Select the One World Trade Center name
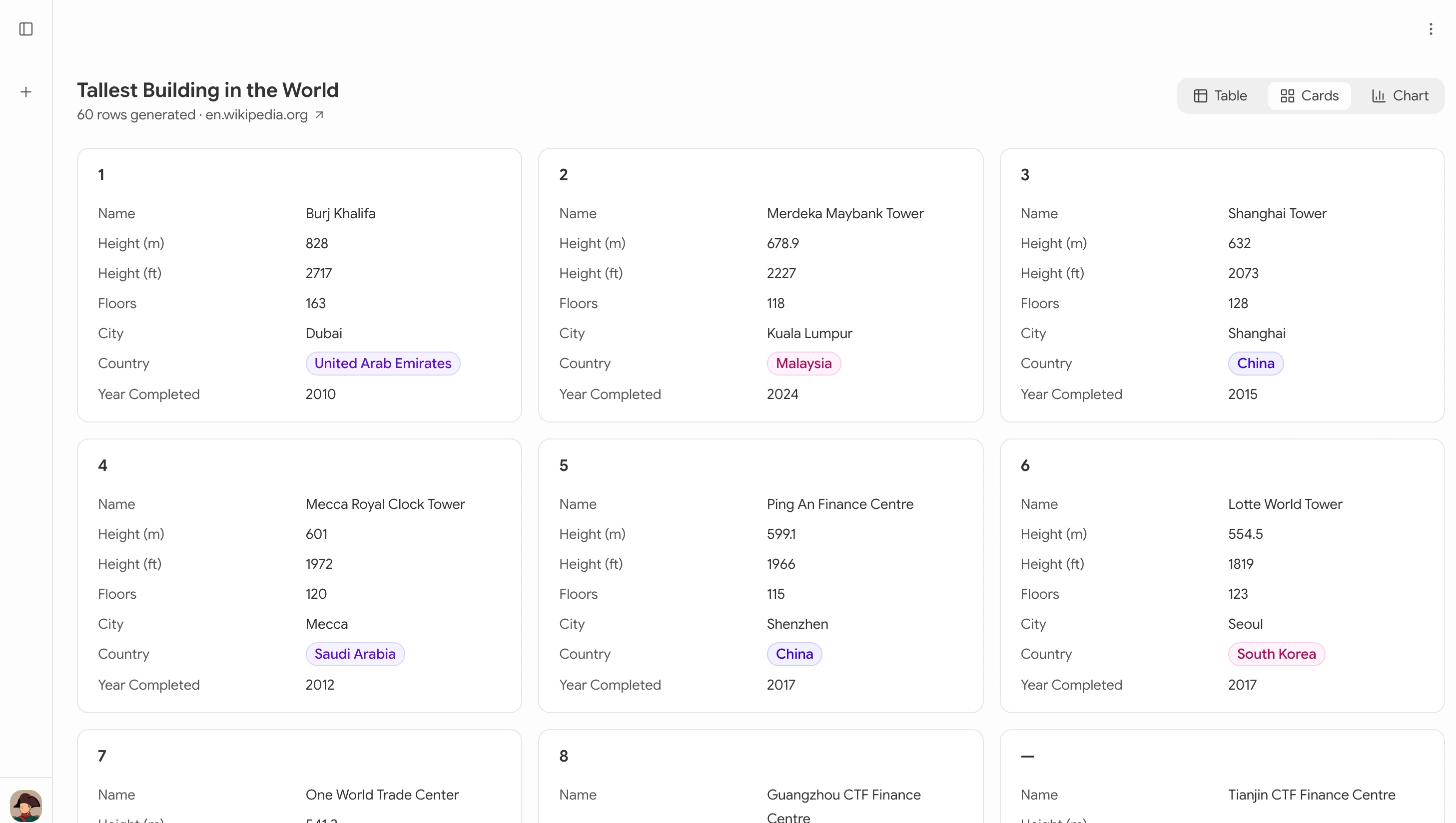Viewport: 1456px width, 823px height. (x=382, y=795)
